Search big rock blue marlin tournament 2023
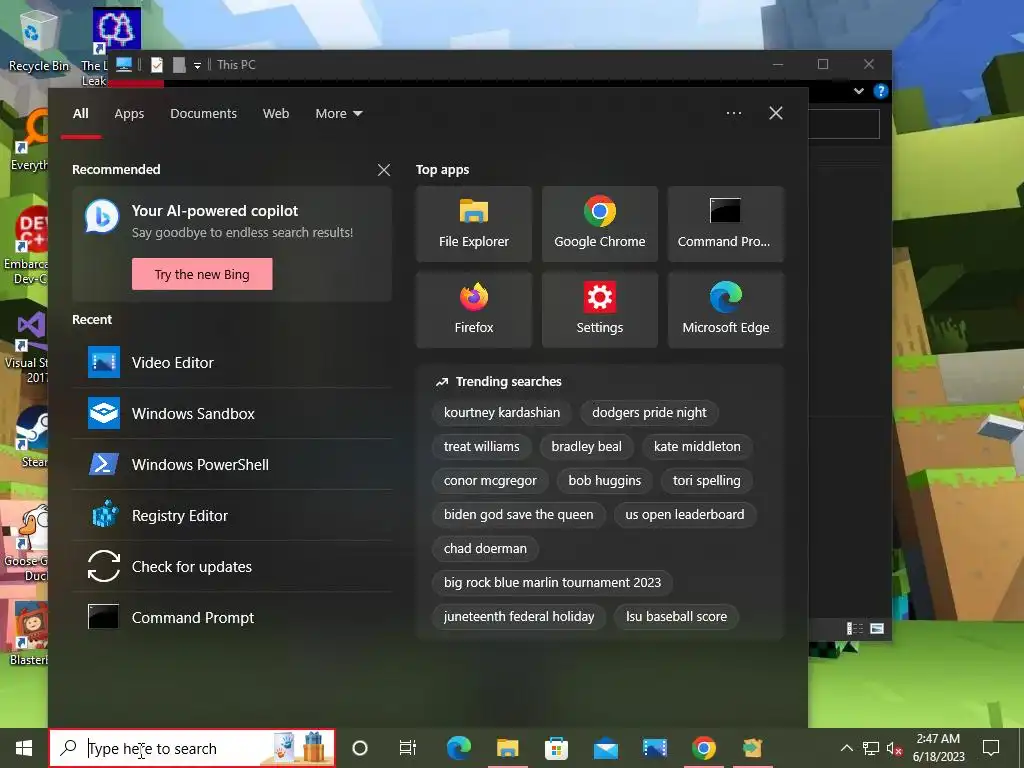 [x=552, y=583]
